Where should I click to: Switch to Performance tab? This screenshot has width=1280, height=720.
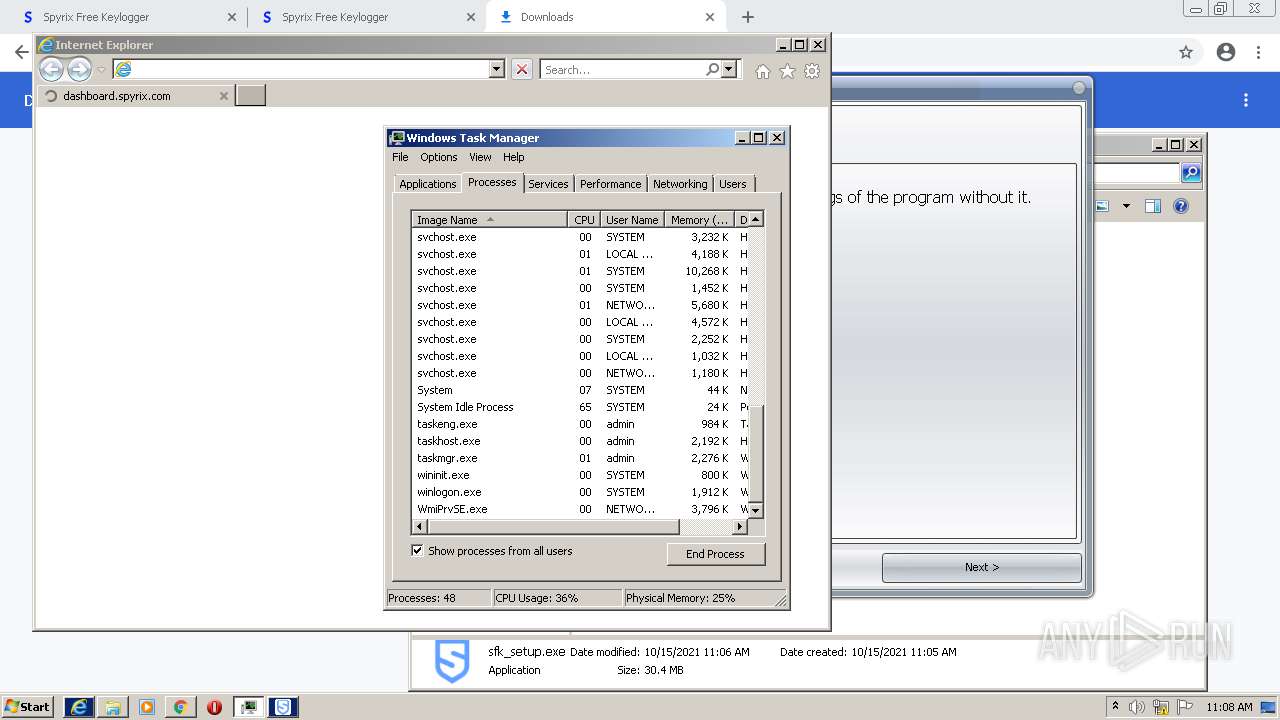(610, 184)
